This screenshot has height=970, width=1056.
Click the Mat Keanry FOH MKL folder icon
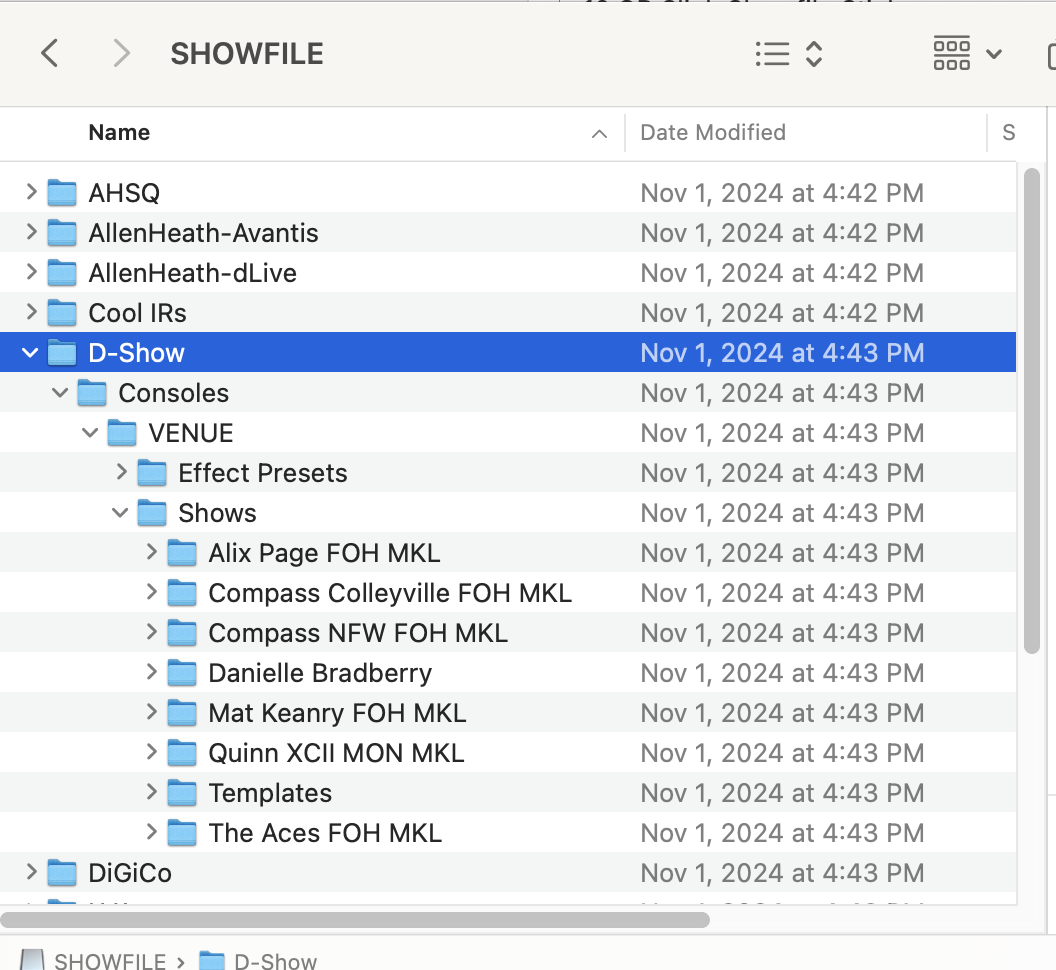point(182,713)
